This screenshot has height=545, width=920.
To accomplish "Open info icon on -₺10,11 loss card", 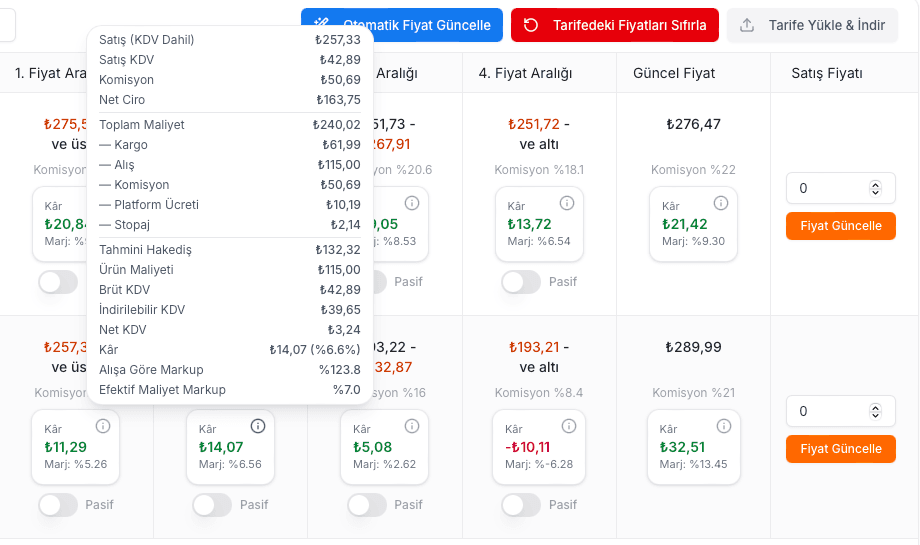I will 569,426.
